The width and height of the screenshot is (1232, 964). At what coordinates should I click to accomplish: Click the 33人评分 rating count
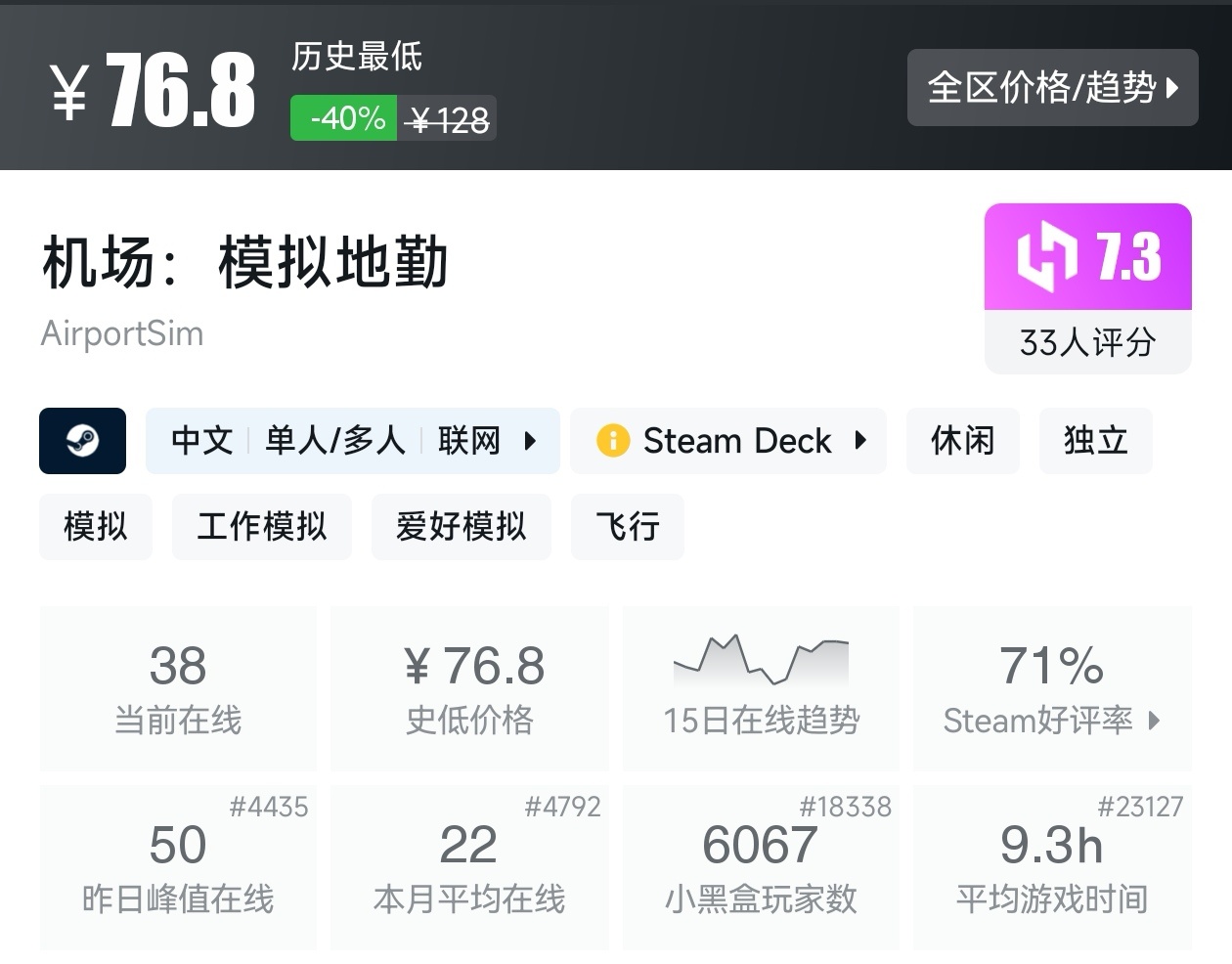[1087, 342]
